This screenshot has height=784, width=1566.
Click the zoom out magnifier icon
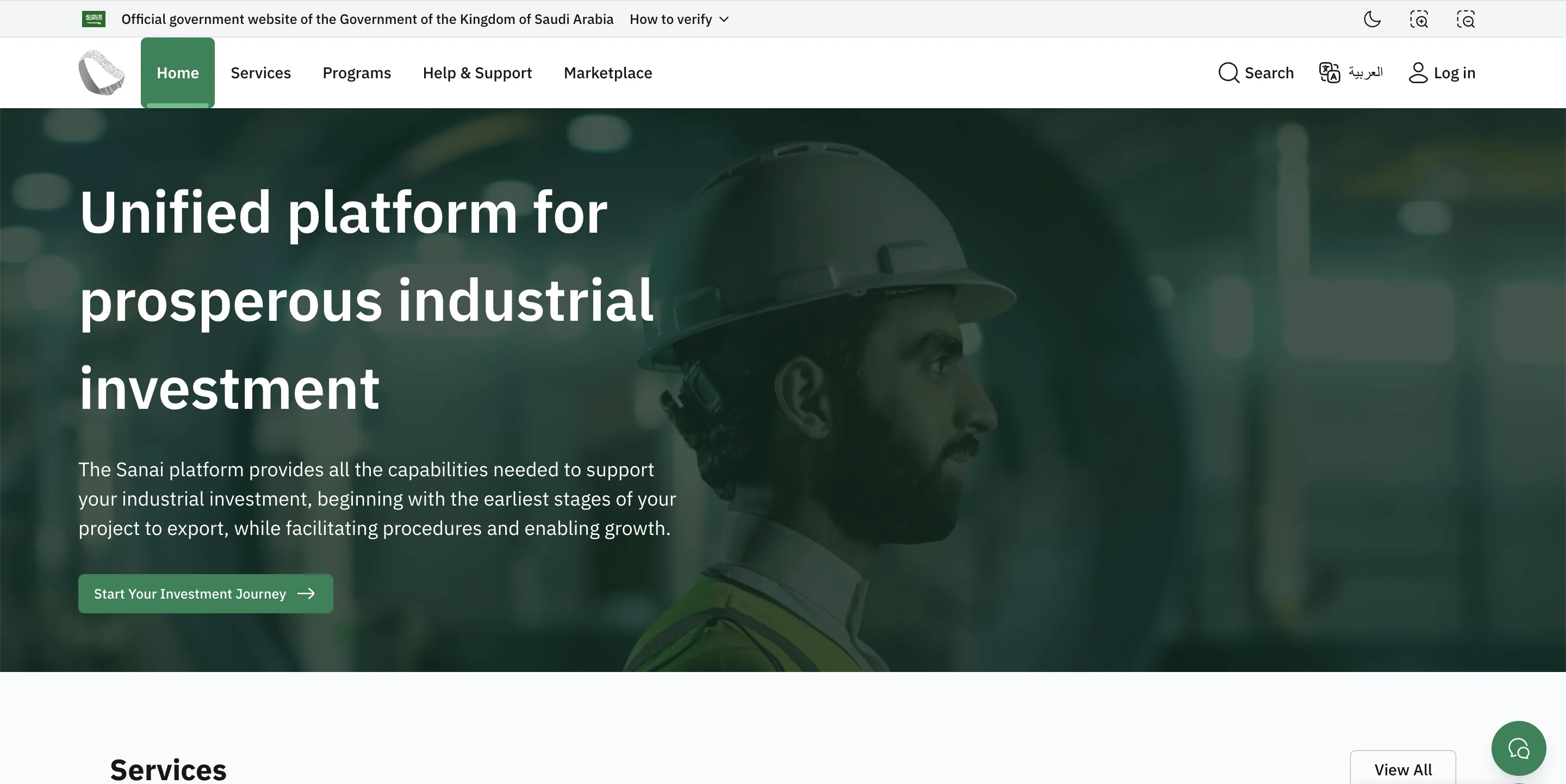coord(1466,19)
